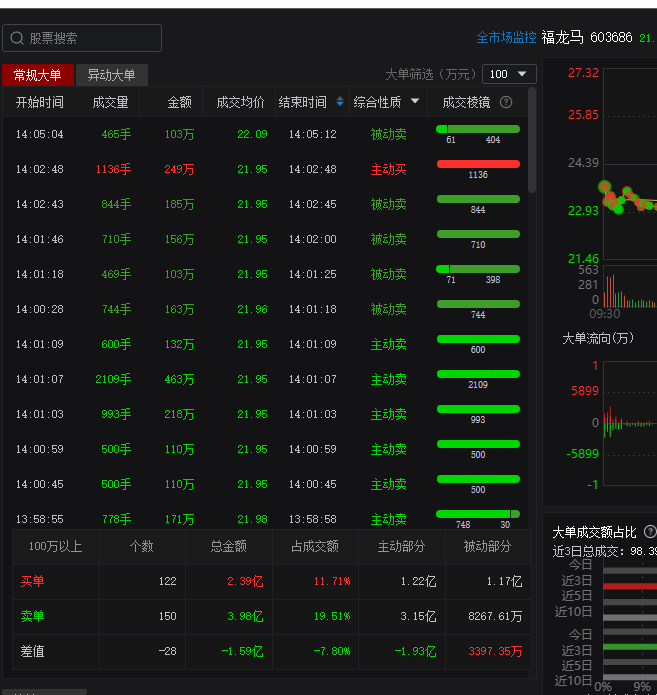Sort by 开始时间 column header

39,102
